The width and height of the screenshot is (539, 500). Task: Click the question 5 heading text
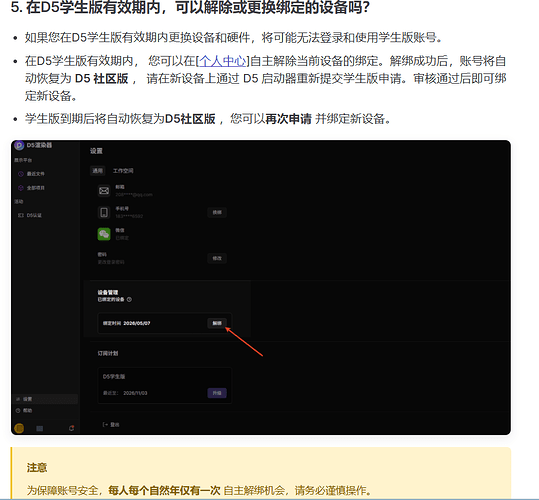[190, 8]
